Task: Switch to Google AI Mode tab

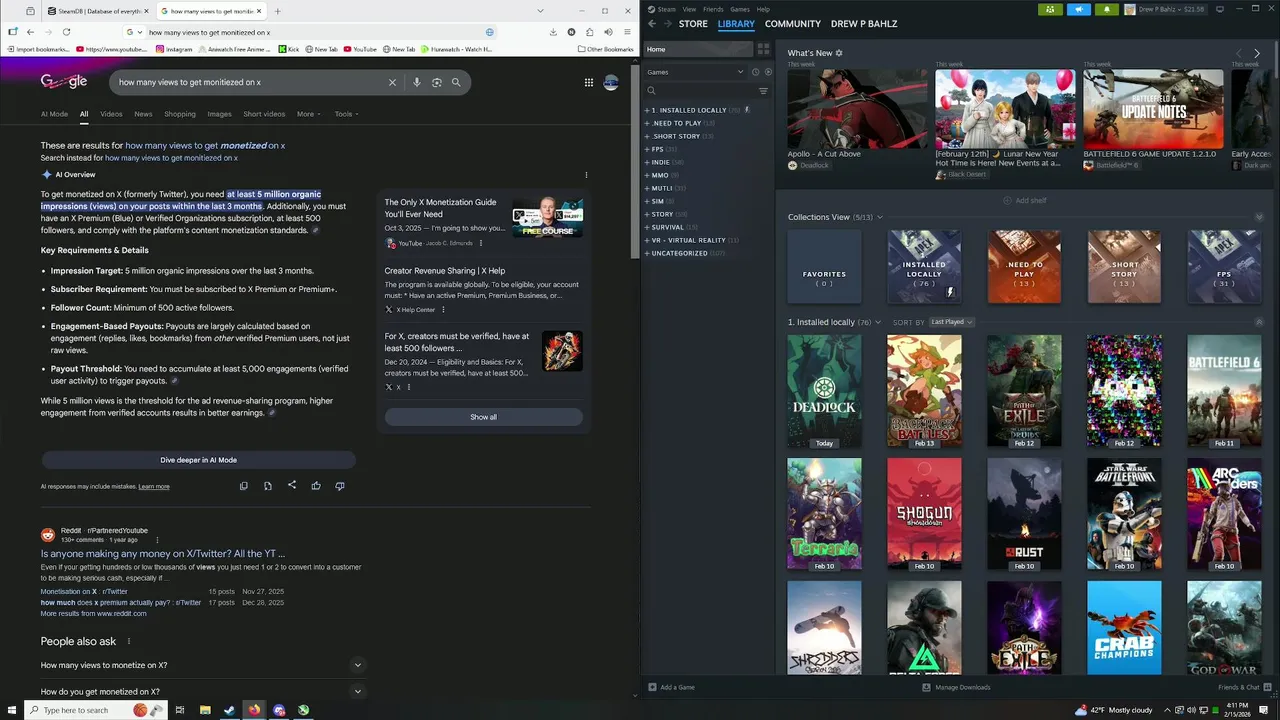Action: pyautogui.click(x=54, y=114)
